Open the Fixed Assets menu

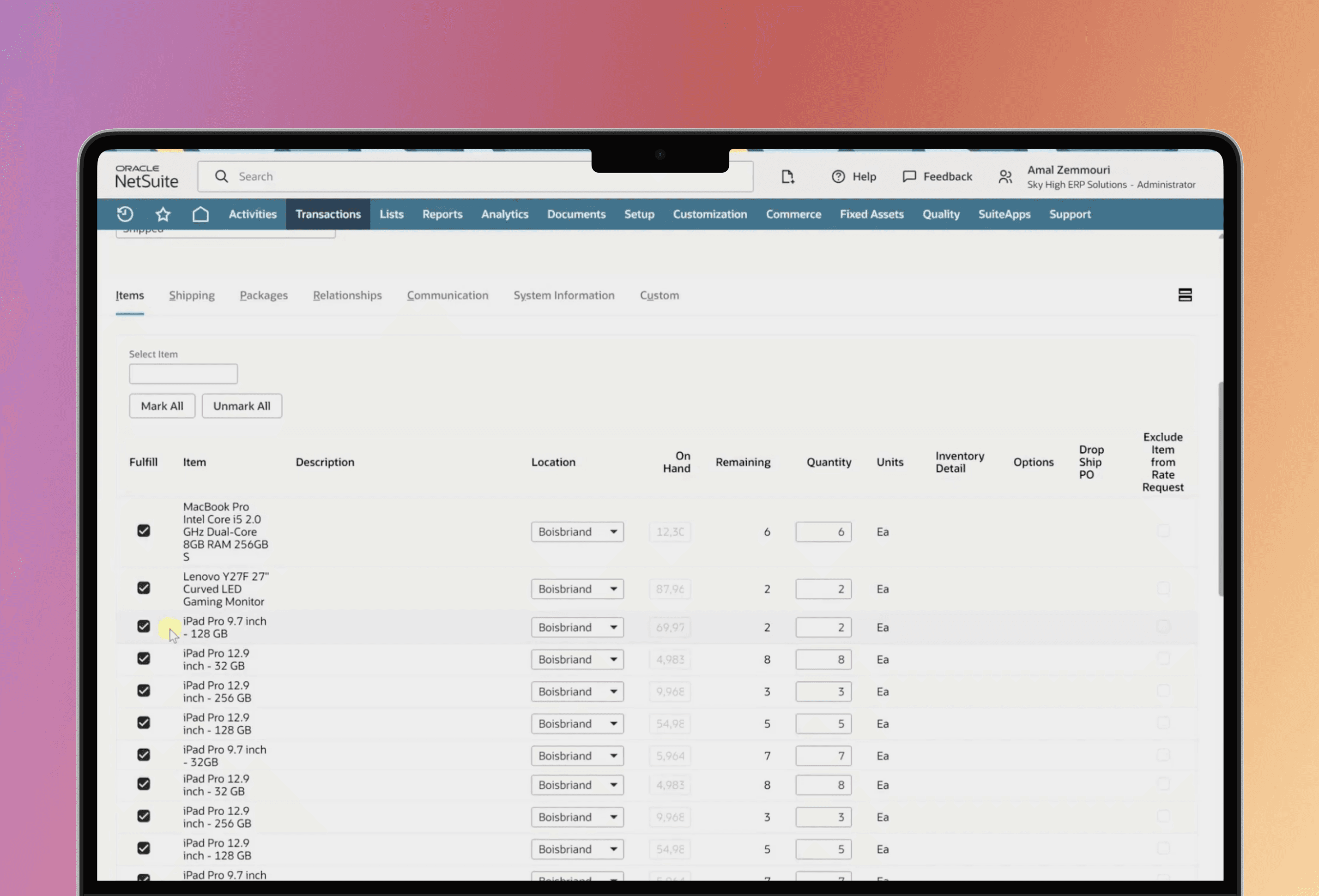(x=872, y=214)
